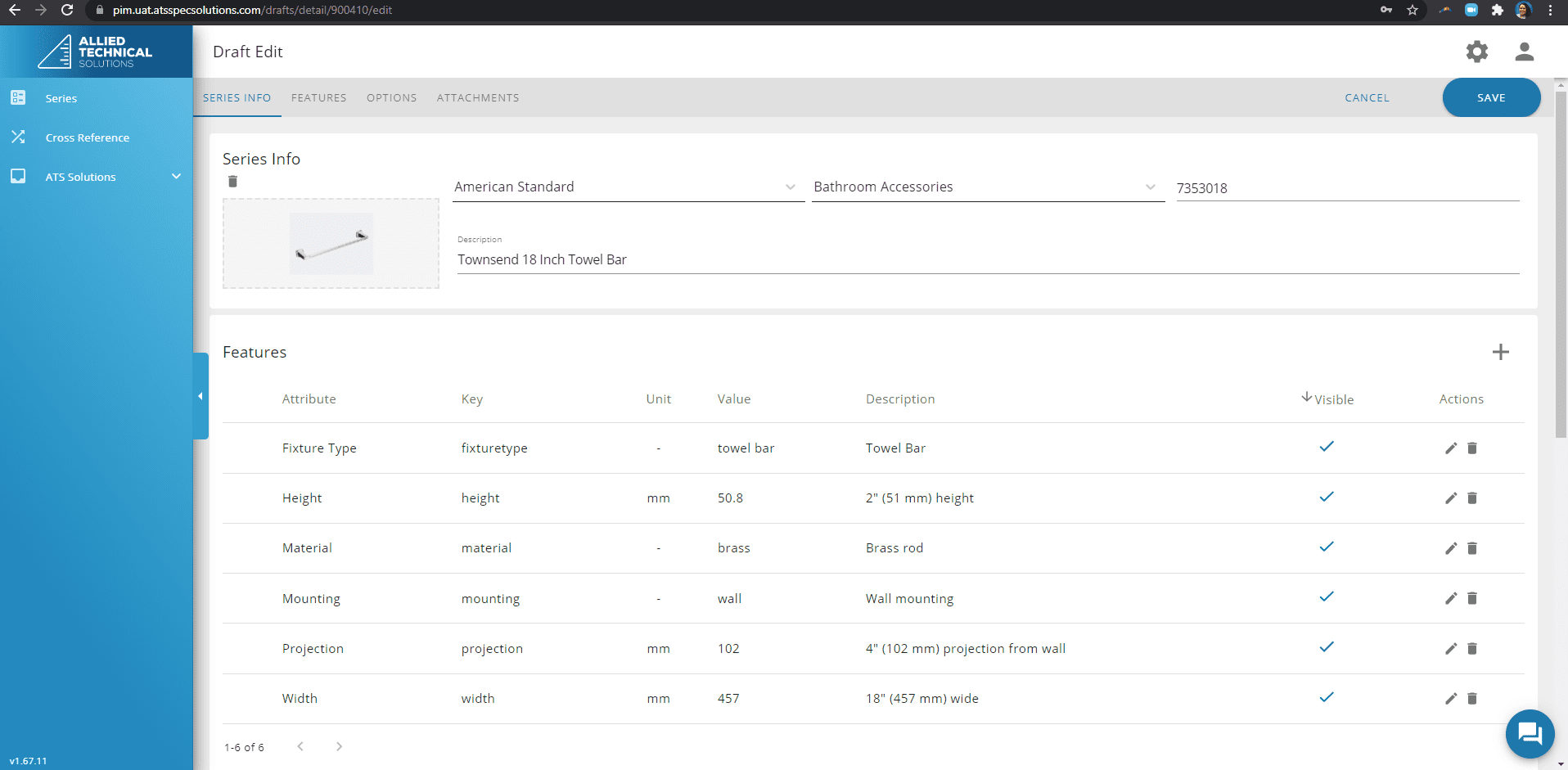This screenshot has width=1568, height=770.
Task: Click the browser address bar URL
Action: [252, 10]
